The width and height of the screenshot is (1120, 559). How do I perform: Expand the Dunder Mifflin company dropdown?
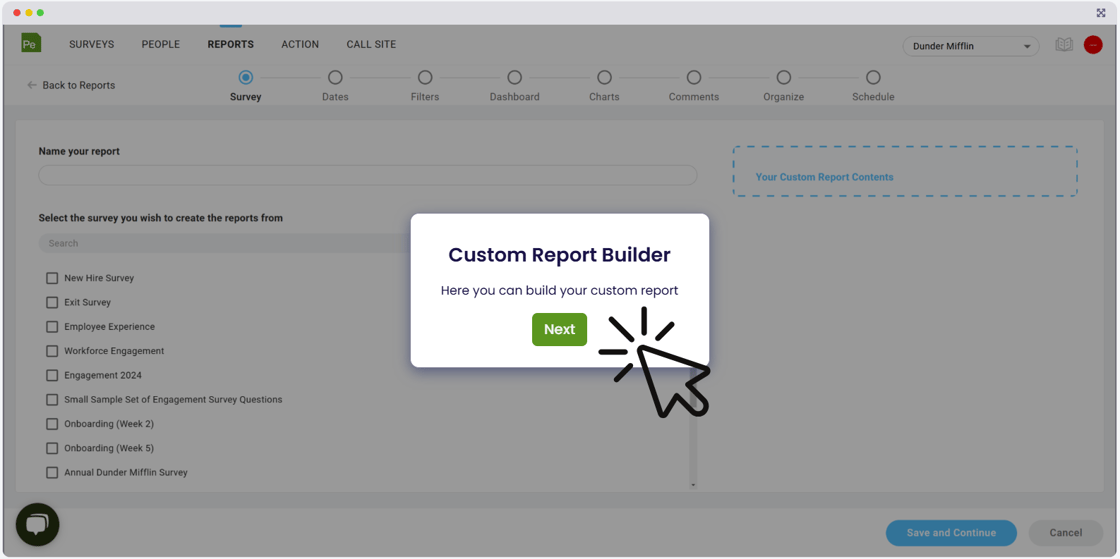click(x=971, y=46)
